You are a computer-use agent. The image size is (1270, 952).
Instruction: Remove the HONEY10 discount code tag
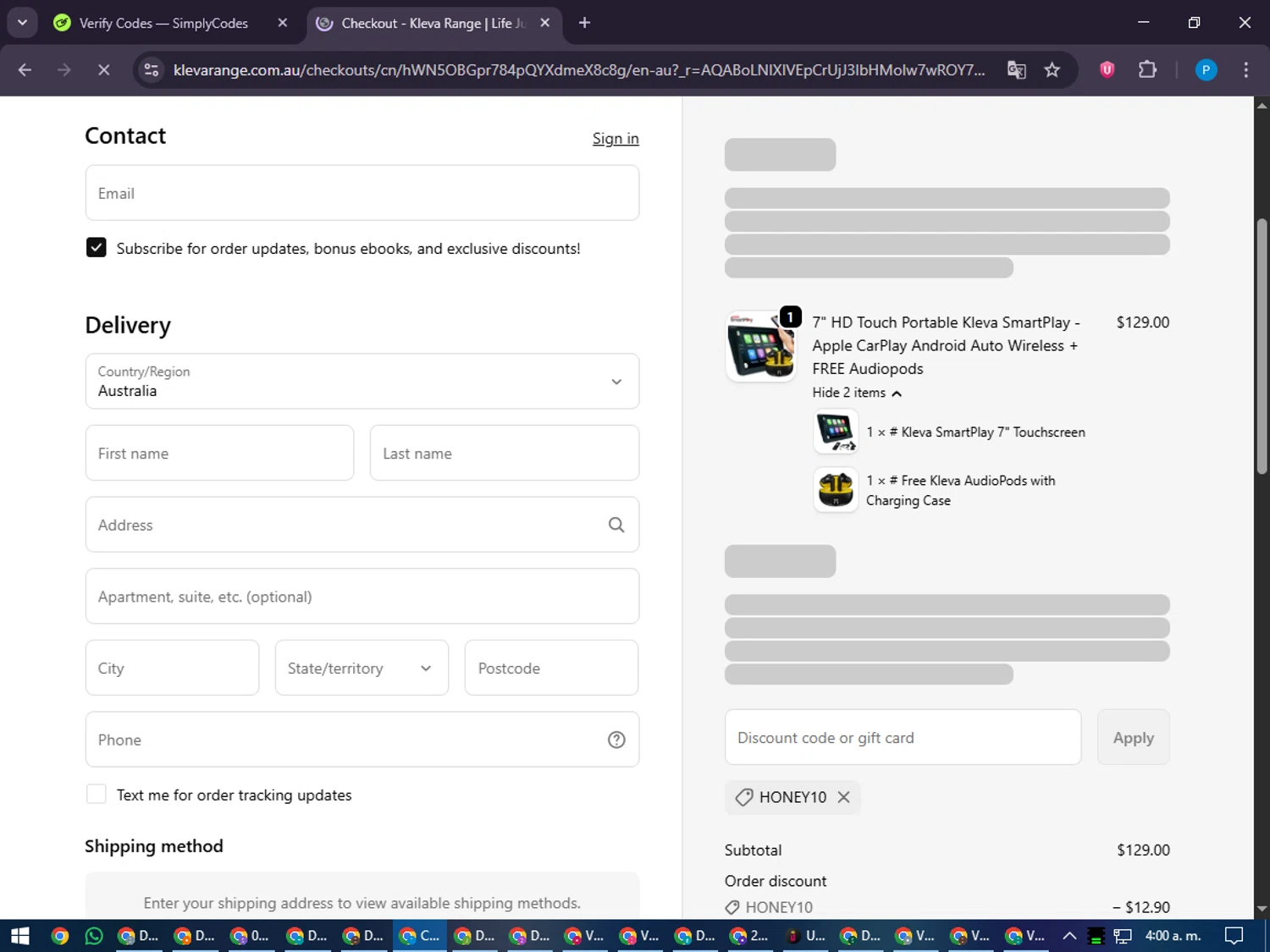point(843,797)
